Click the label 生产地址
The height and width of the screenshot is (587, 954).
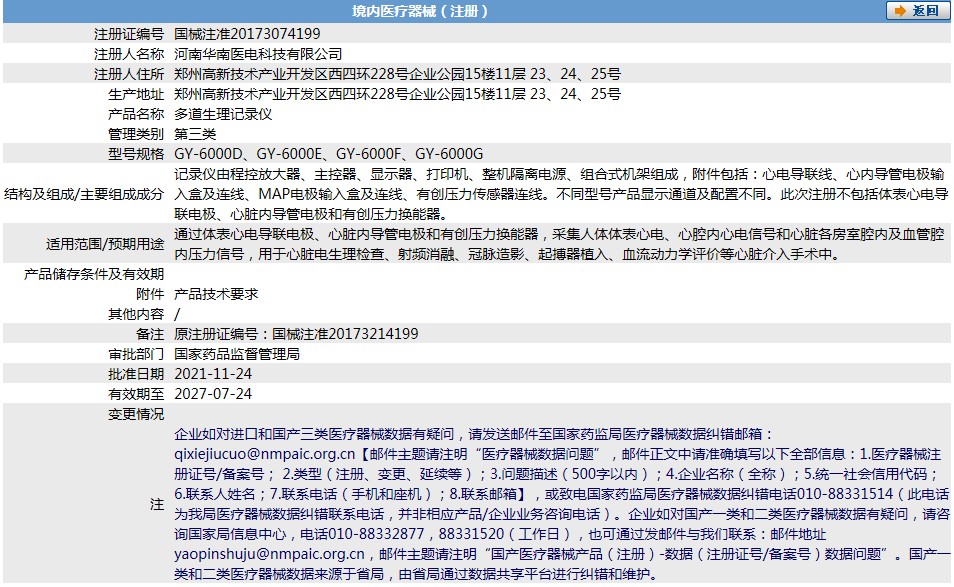pyautogui.click(x=136, y=94)
